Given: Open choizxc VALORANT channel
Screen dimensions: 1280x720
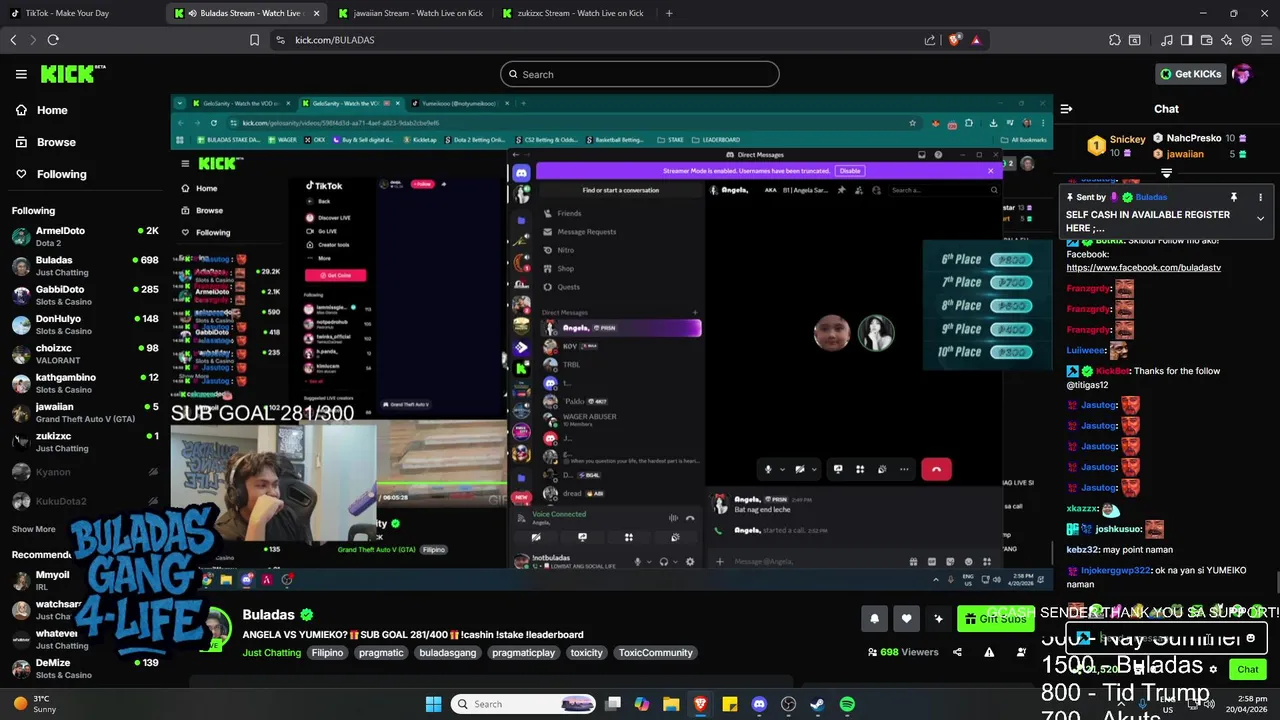Looking at the screenshot, I should click(85, 354).
